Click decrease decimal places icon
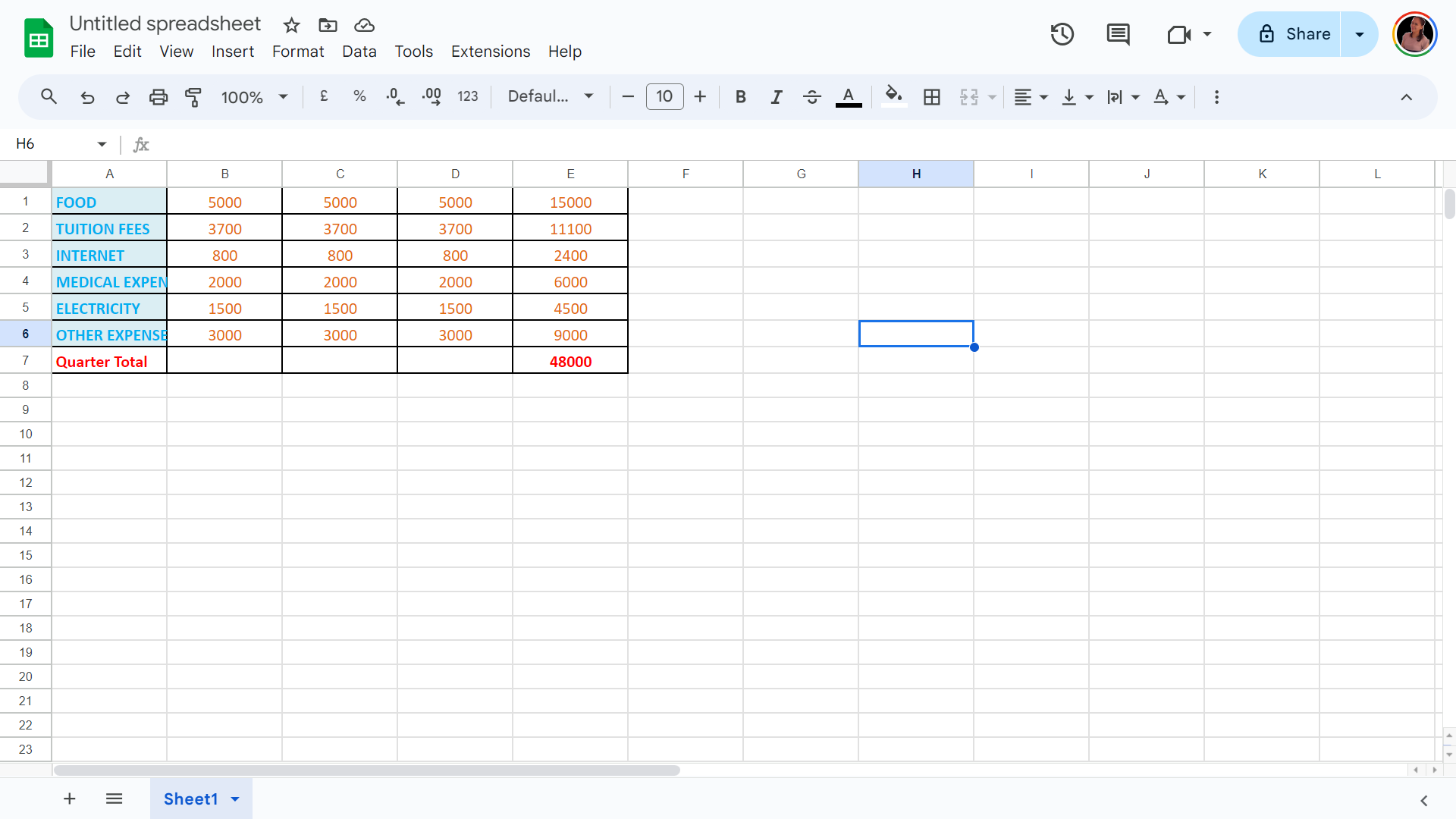Screen dimensions: 1456x819 coord(395,97)
